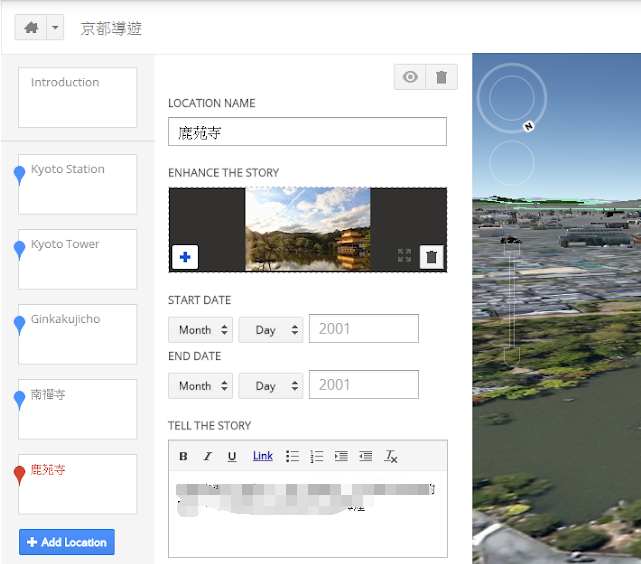The height and width of the screenshot is (564, 641).
Task: Open the start date Month dropdown
Action: [x=200, y=330]
